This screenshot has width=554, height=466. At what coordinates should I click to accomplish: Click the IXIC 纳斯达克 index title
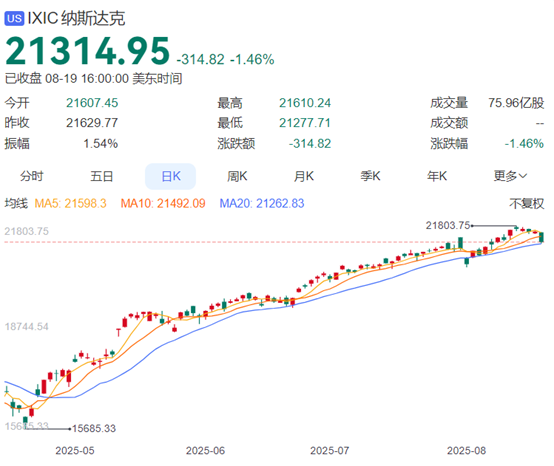click(x=76, y=18)
